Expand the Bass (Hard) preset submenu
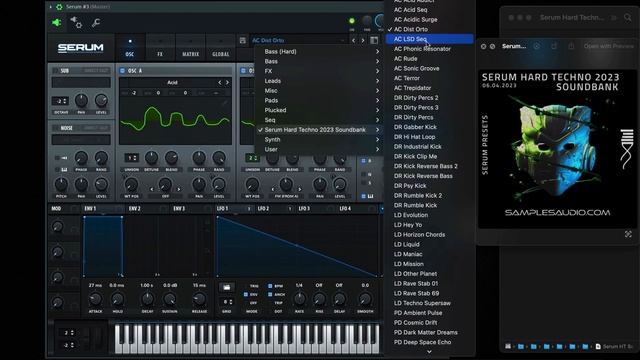 [318, 51]
